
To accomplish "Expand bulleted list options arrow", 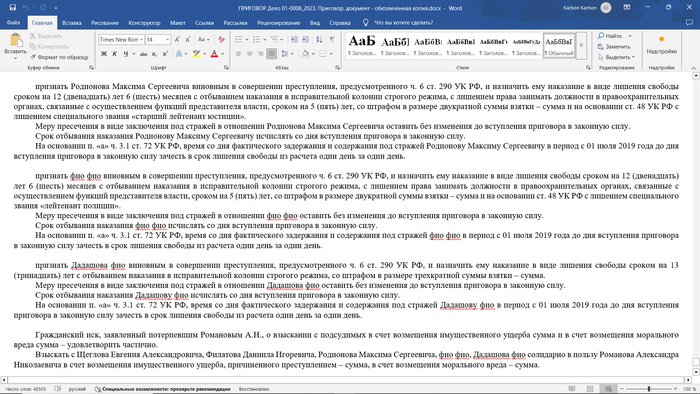I will 247,40.
